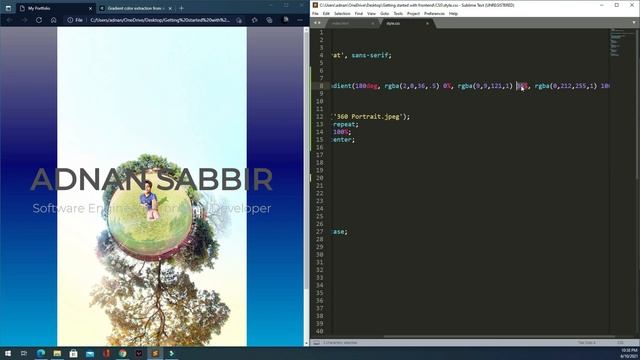Go to browser Home page
The image size is (640, 360).
point(53,20)
